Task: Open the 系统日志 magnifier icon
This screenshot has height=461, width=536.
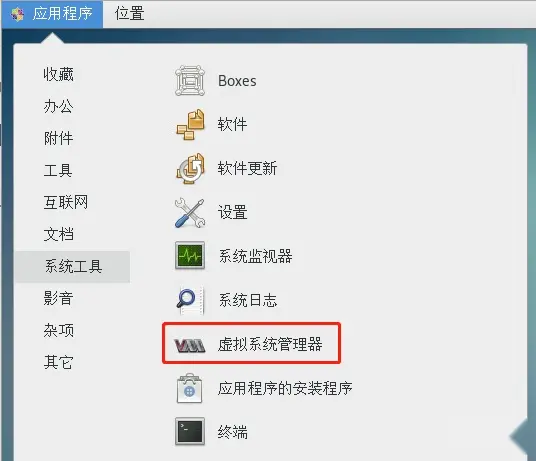Action: pyautogui.click(x=190, y=300)
